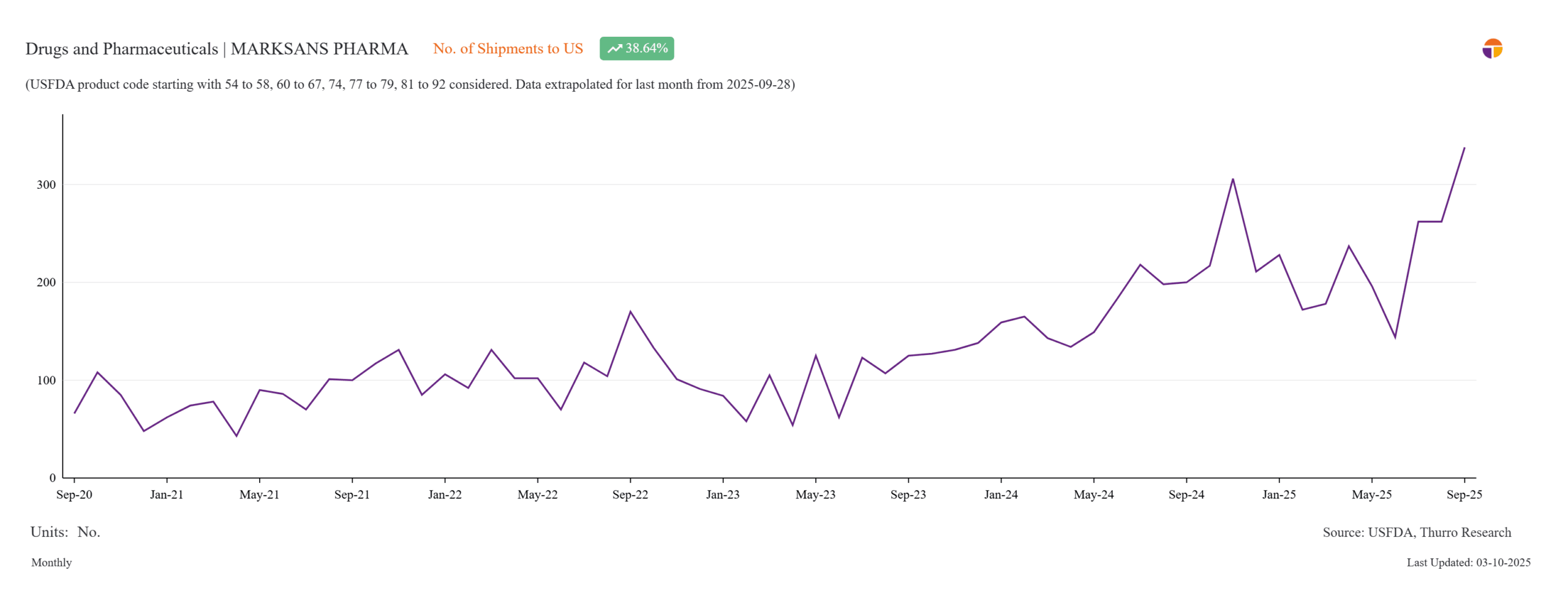Click the 300 y-axis value label

(46, 185)
